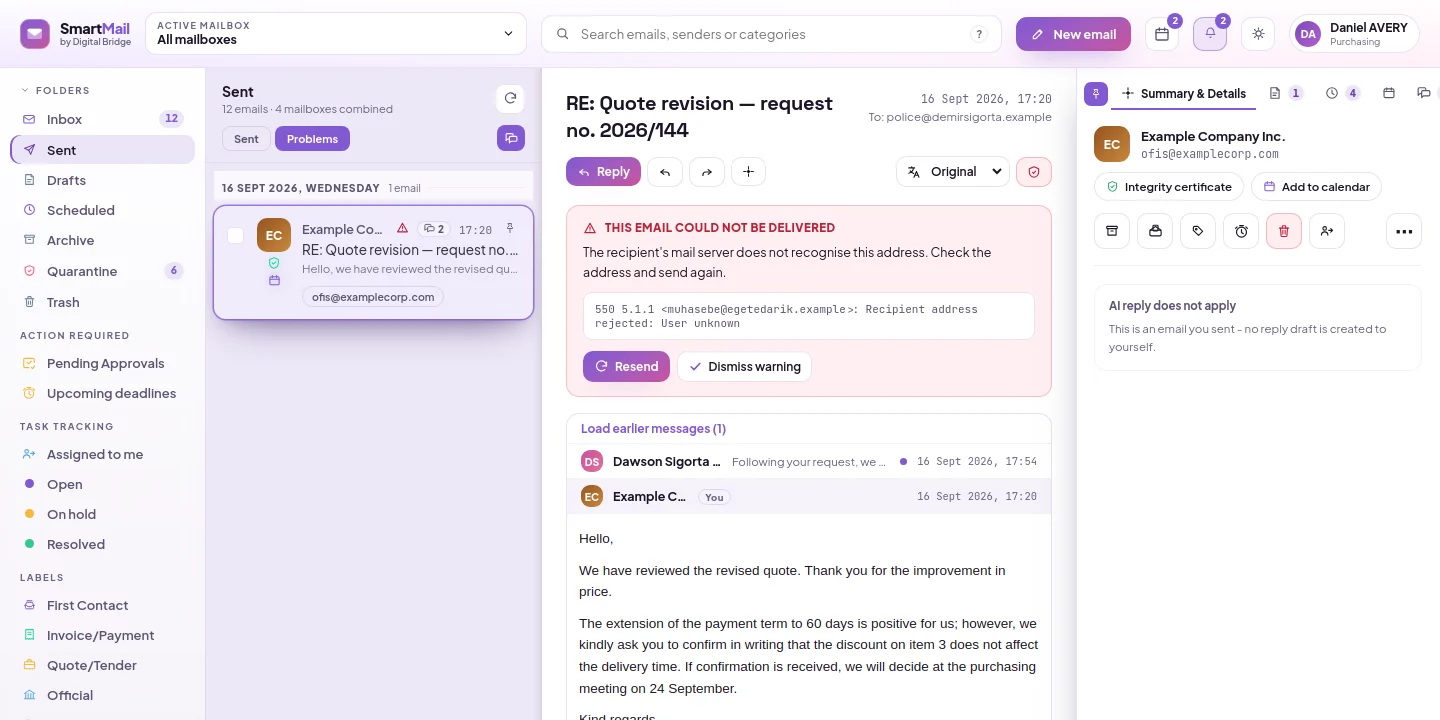Screen dimensions: 1440x720
Task: Open the history clock tab with badge 4
Action: point(1343,93)
